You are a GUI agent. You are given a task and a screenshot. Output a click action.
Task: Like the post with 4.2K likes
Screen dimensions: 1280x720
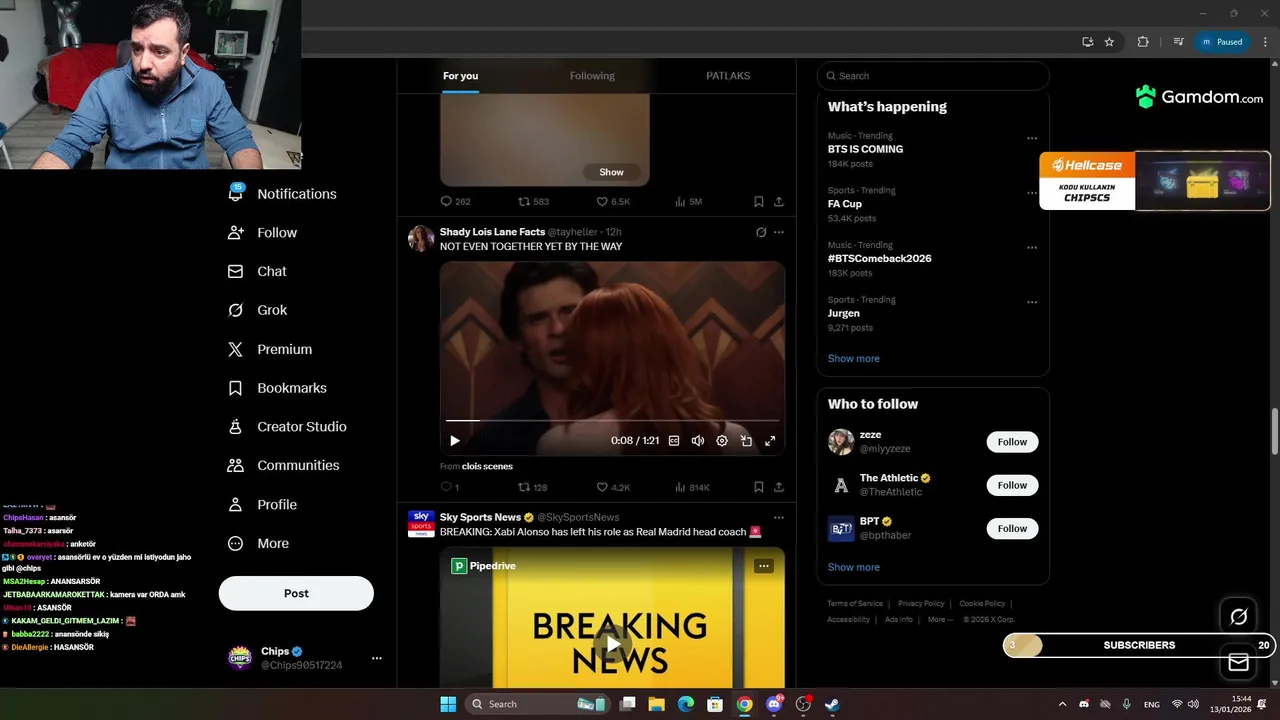(x=613, y=487)
